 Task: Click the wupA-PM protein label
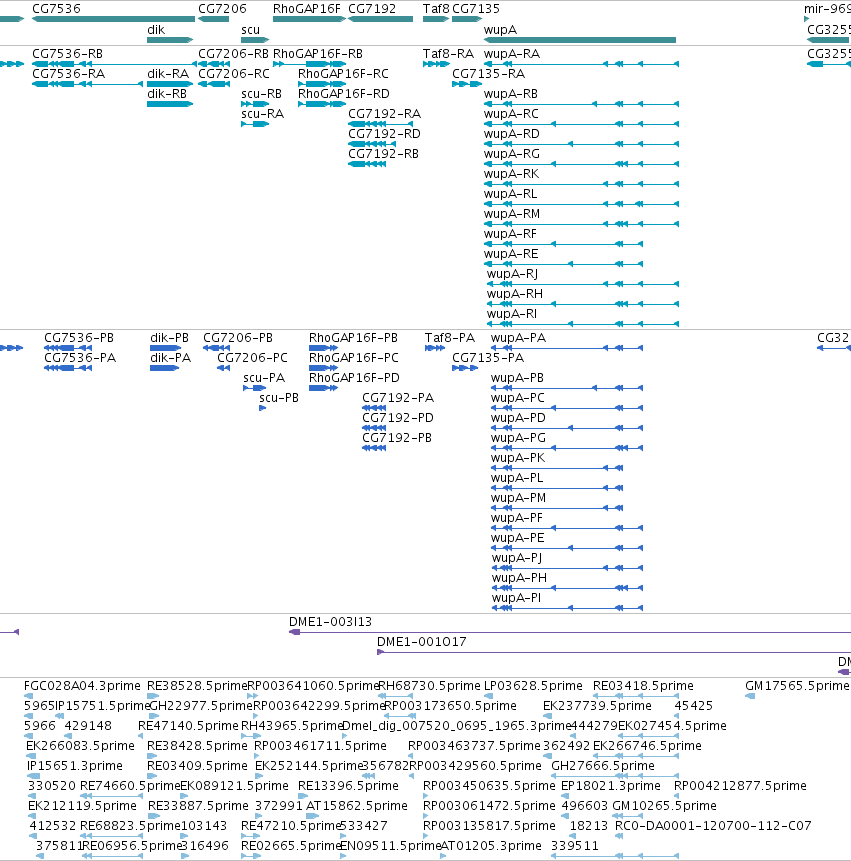pyautogui.click(x=518, y=498)
